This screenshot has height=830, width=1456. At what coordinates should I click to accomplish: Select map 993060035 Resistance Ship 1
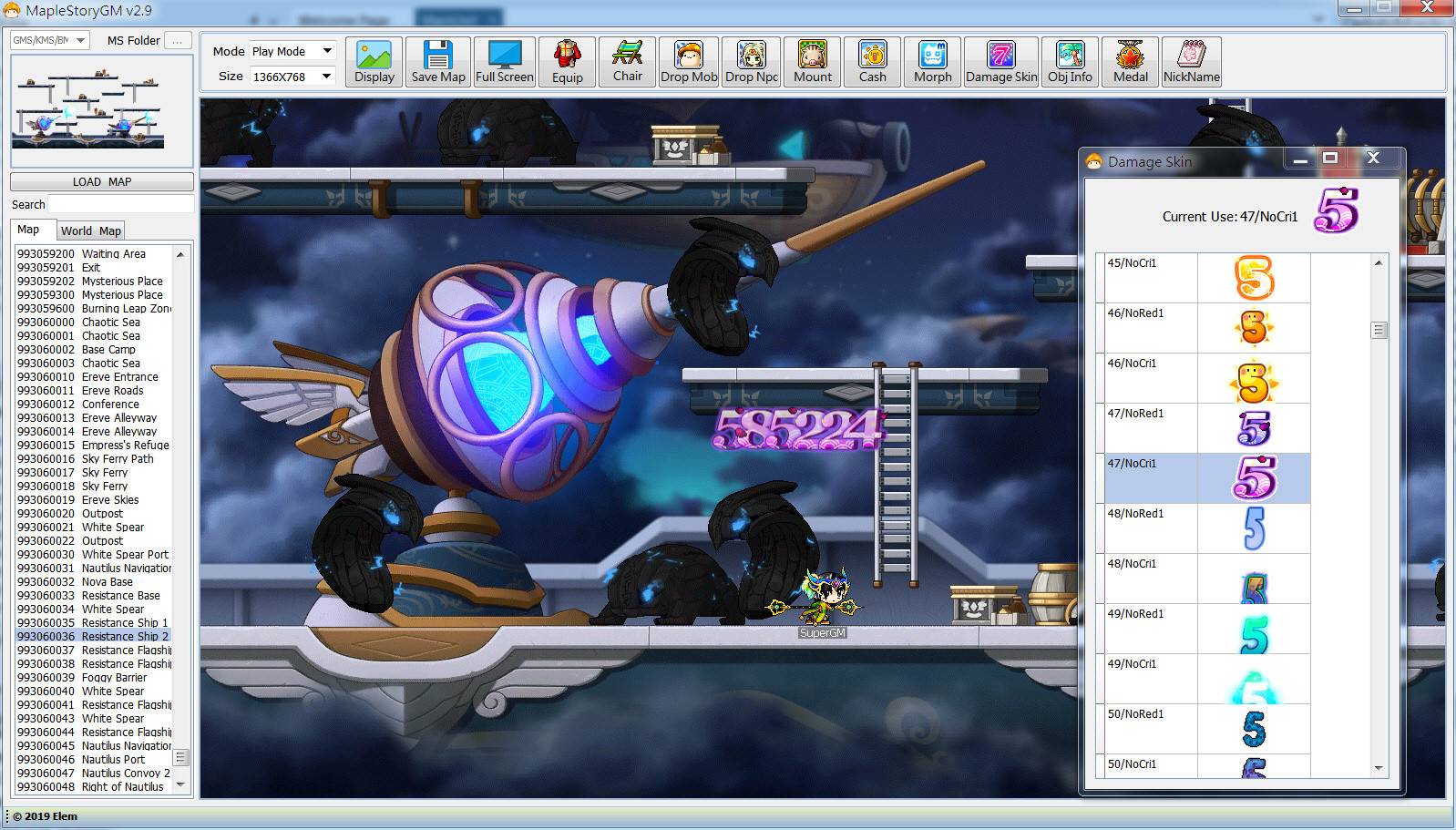click(93, 622)
